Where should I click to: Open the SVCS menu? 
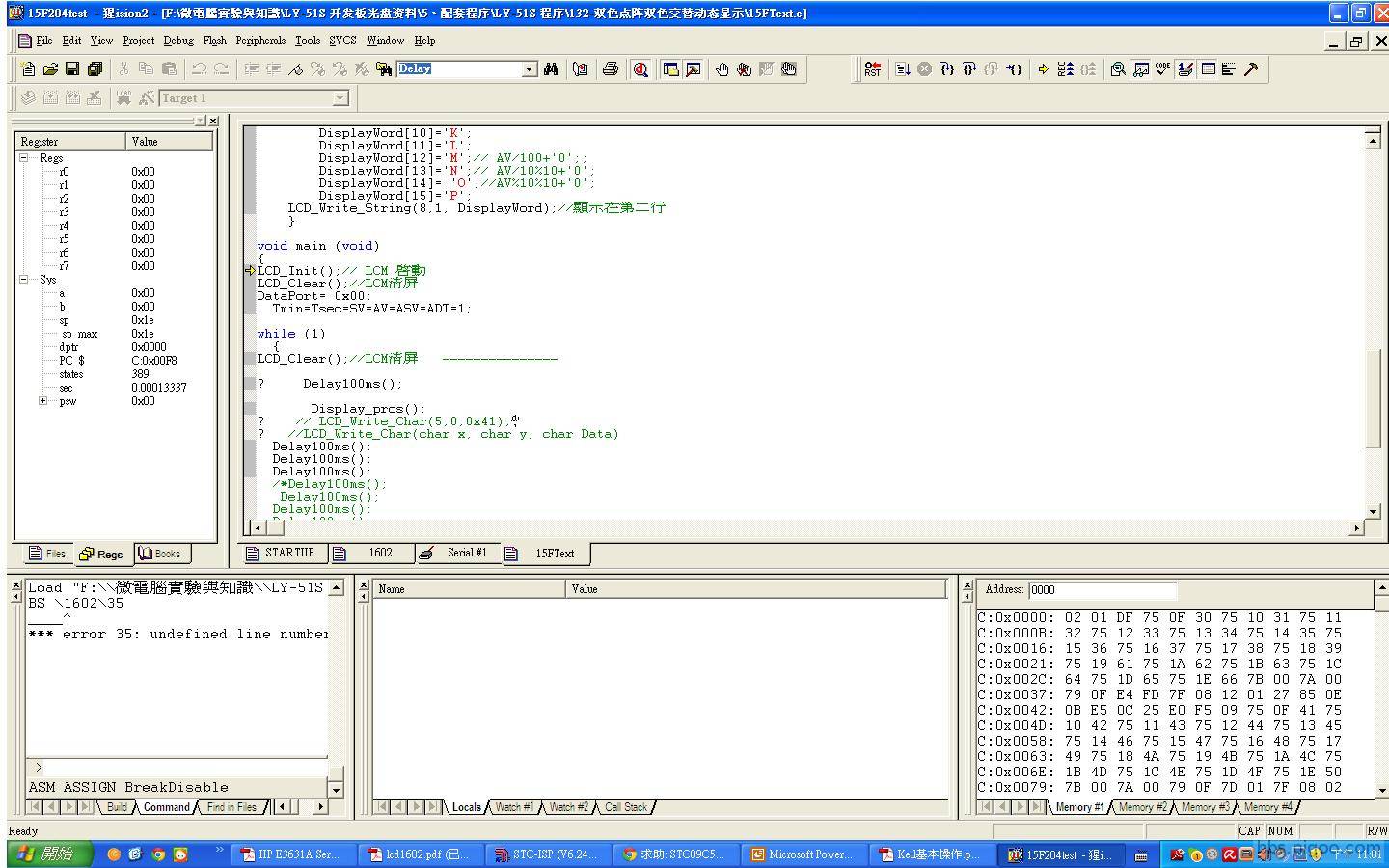342,41
